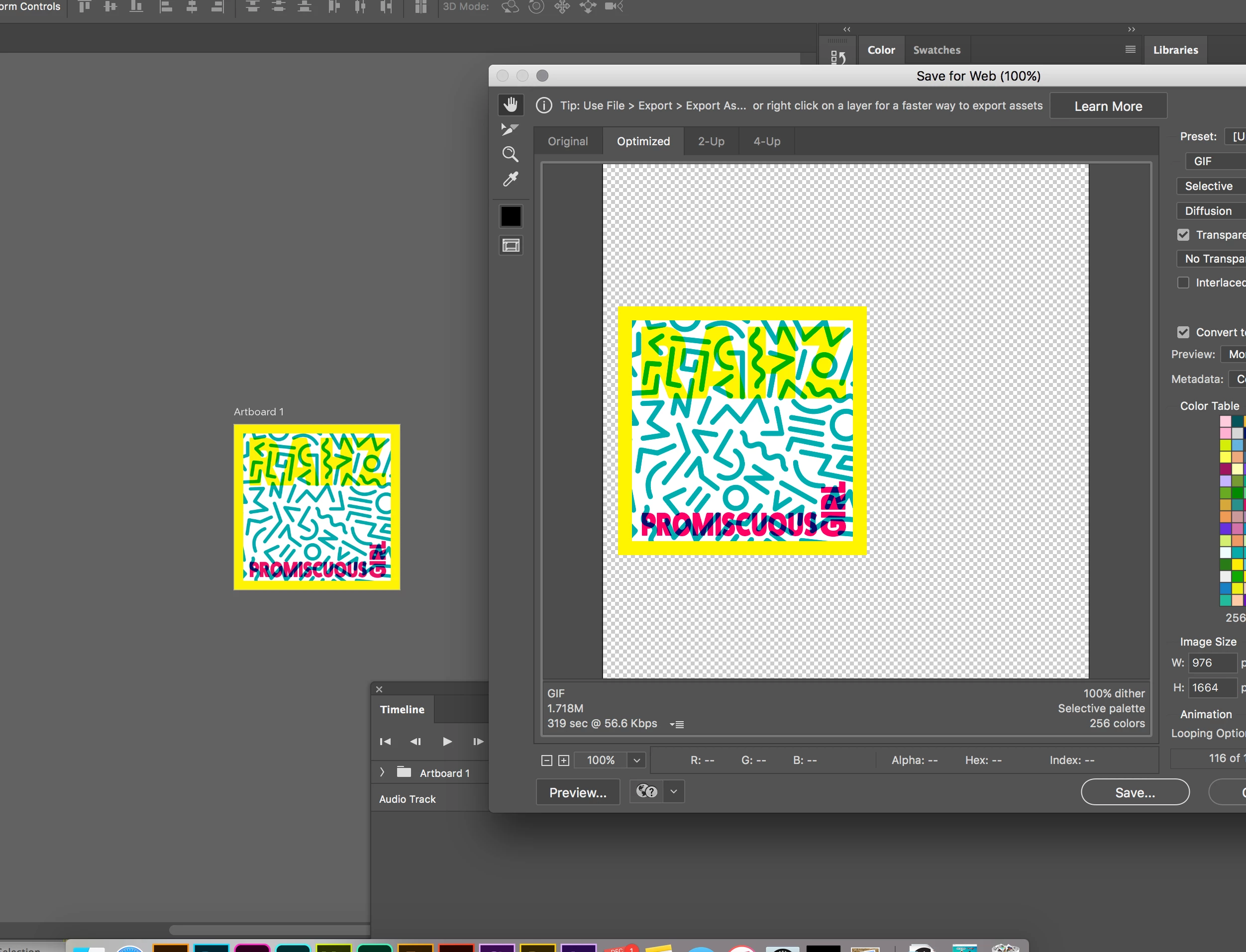Open the 100% zoom level dropdown
The width and height of the screenshot is (1246, 952).
[636, 761]
